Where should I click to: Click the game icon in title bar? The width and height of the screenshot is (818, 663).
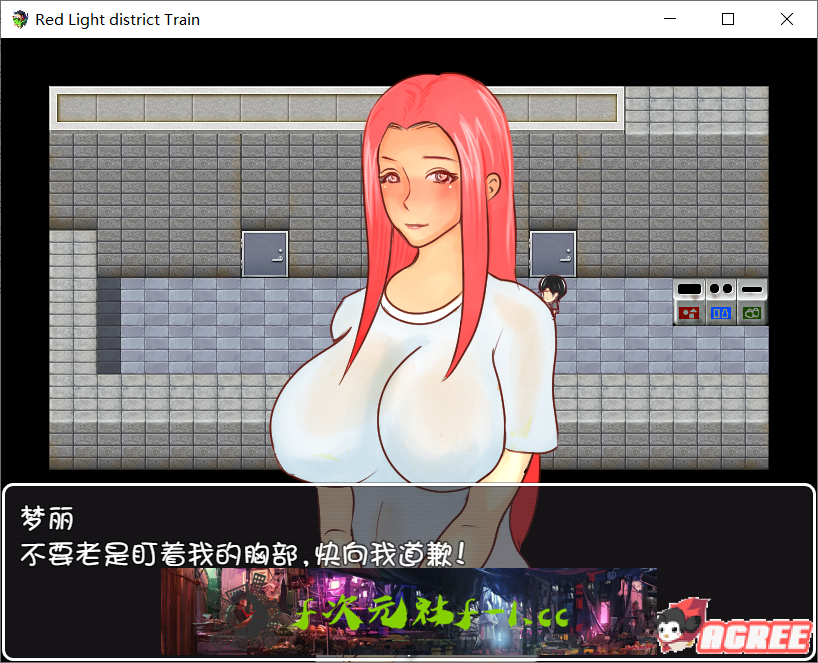pos(19,19)
